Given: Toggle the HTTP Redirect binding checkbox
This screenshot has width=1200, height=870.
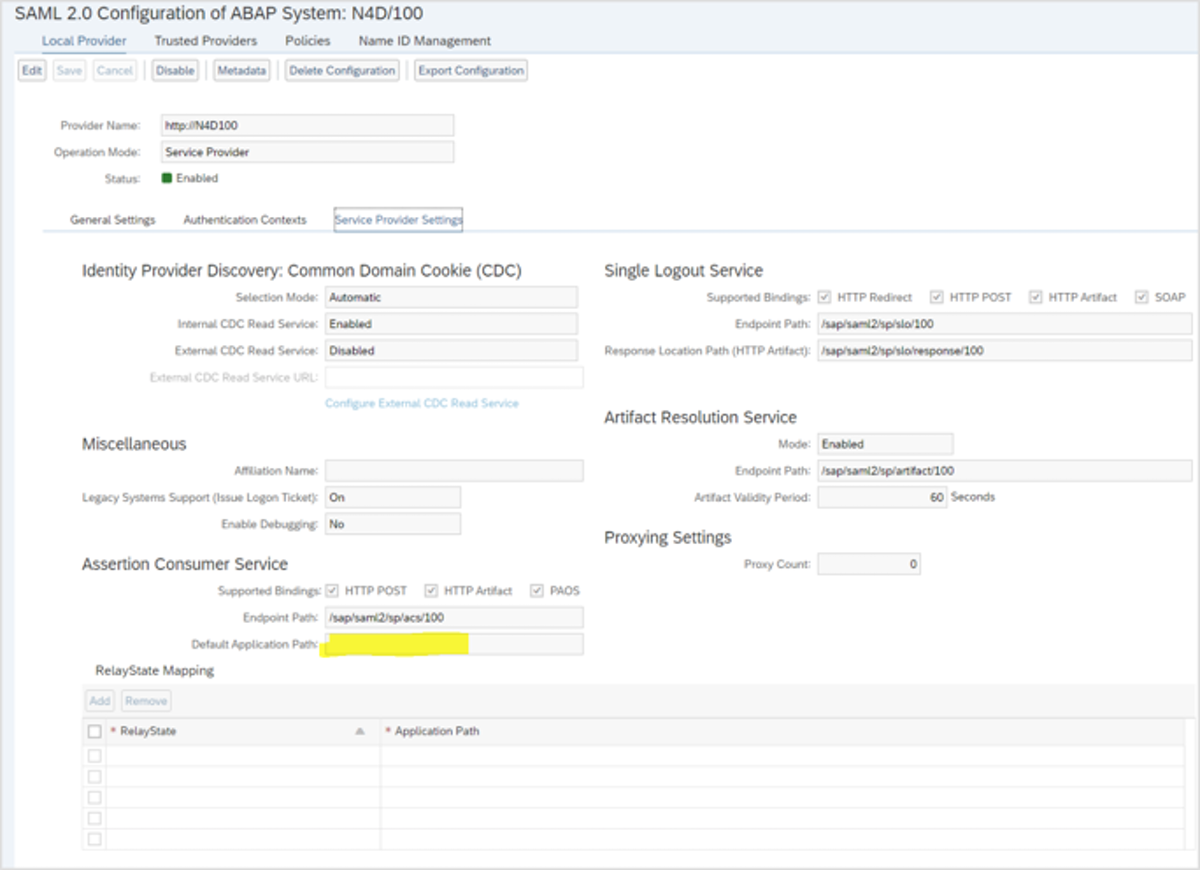Looking at the screenshot, I should coord(825,298).
